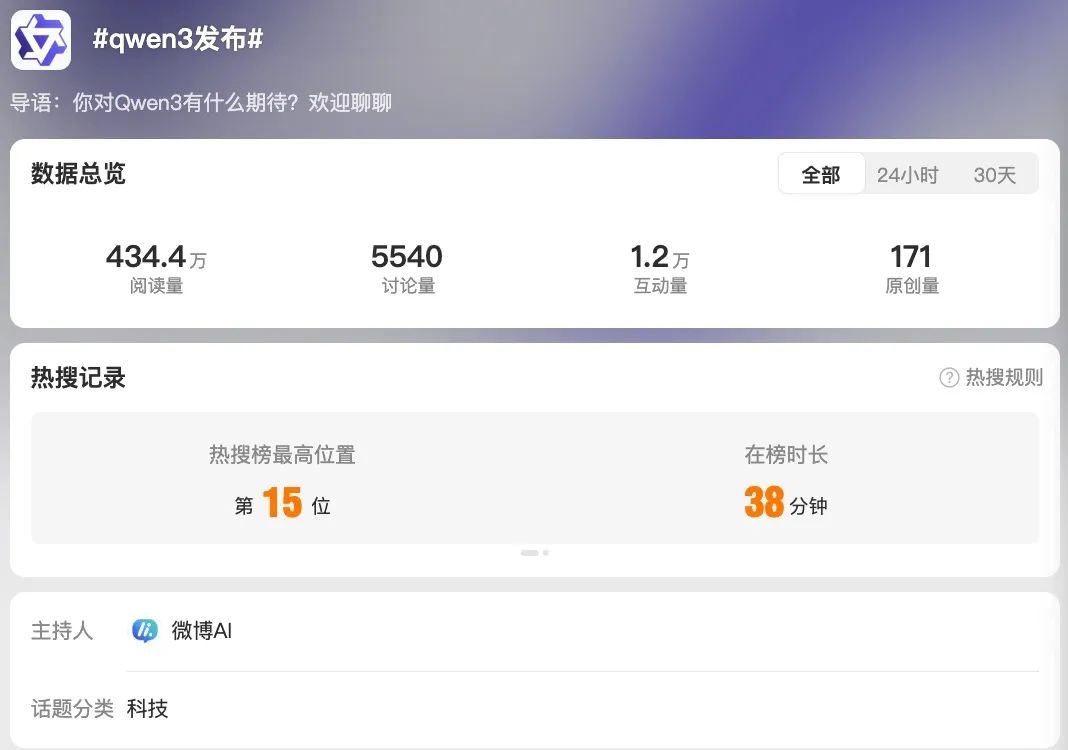The image size is (1068, 750).
Task: Click the 数据总览 section heading
Action: (x=78, y=174)
